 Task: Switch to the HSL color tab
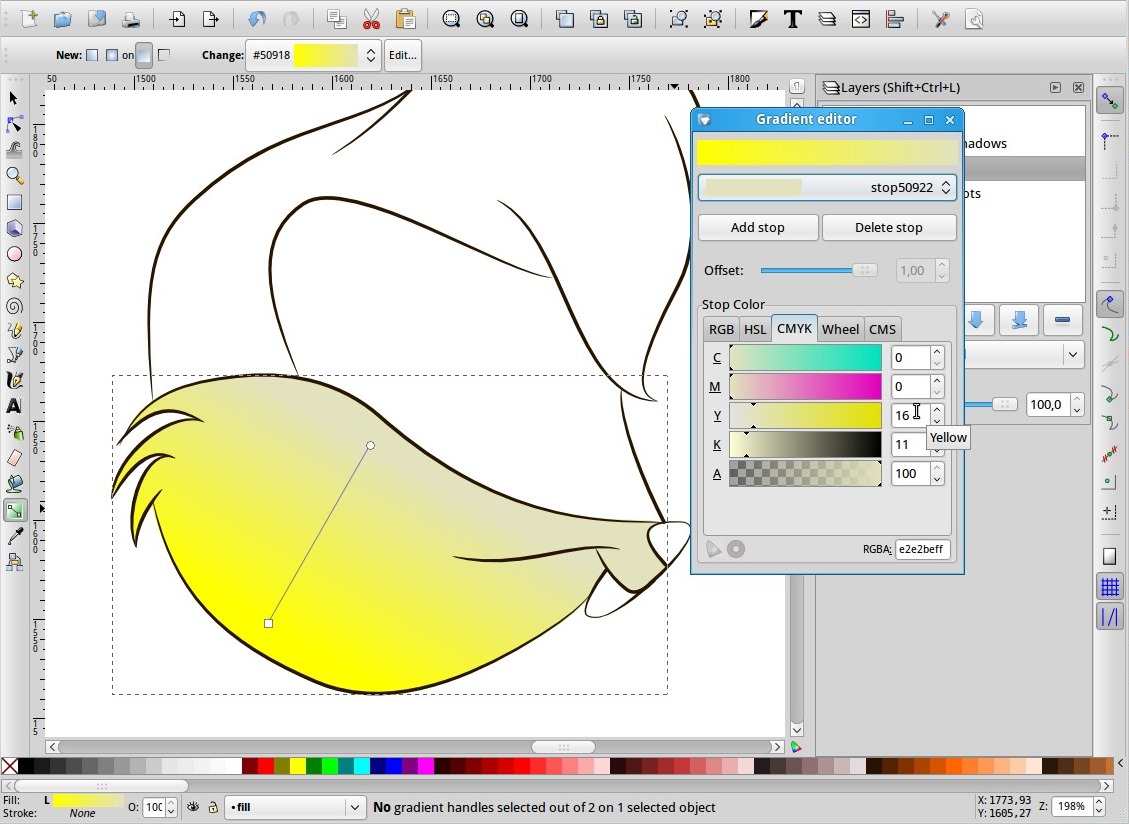[755, 329]
